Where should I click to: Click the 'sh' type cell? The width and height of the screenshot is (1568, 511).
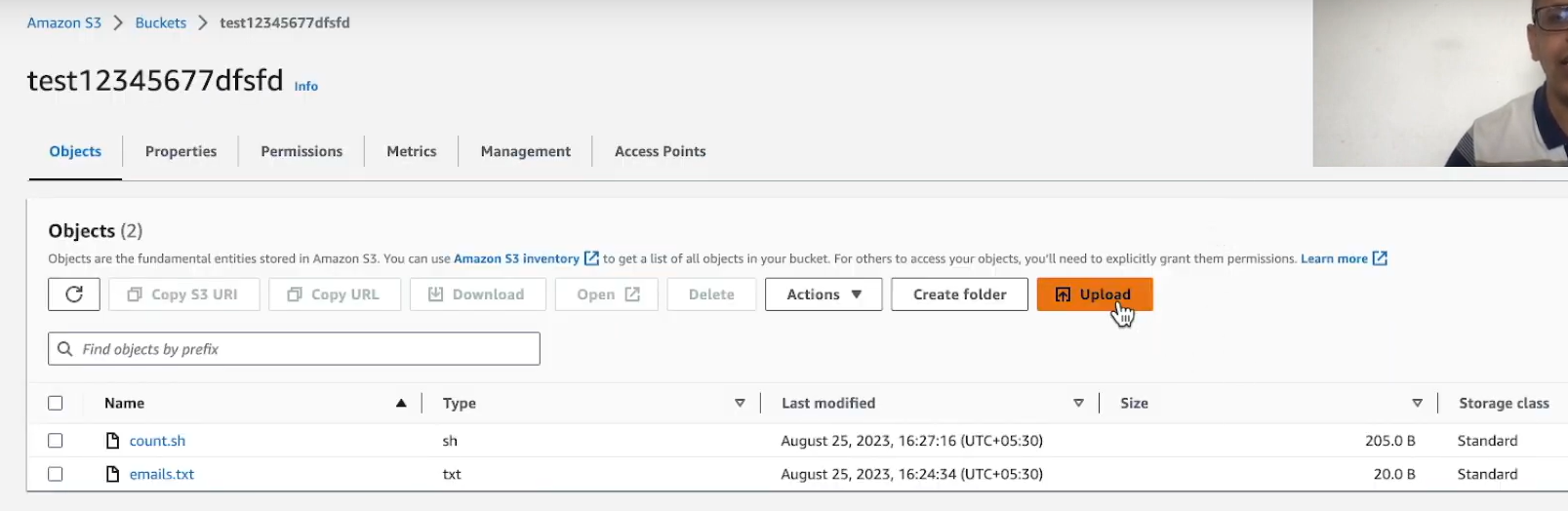pyautogui.click(x=450, y=441)
